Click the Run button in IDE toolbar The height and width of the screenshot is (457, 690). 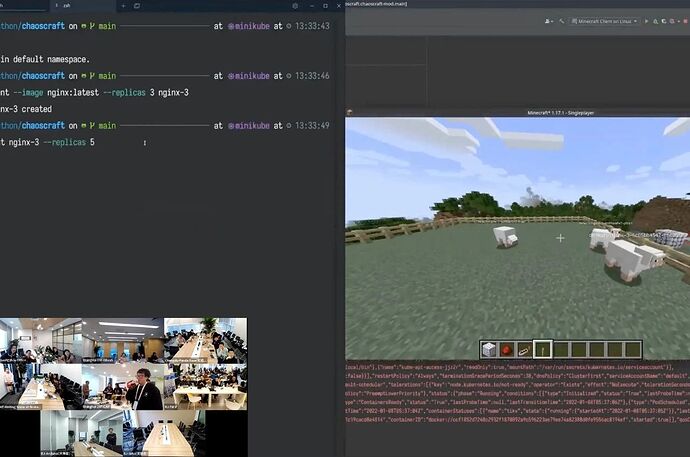coord(647,20)
